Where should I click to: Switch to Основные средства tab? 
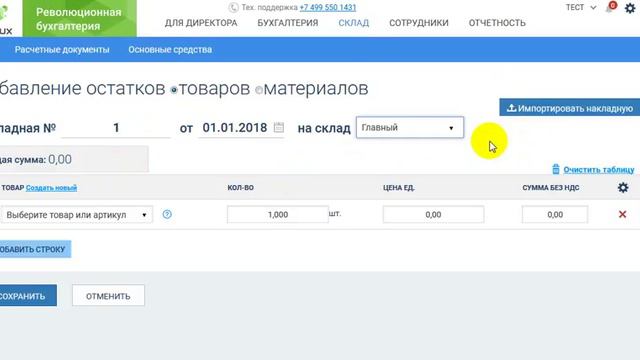tap(170, 50)
